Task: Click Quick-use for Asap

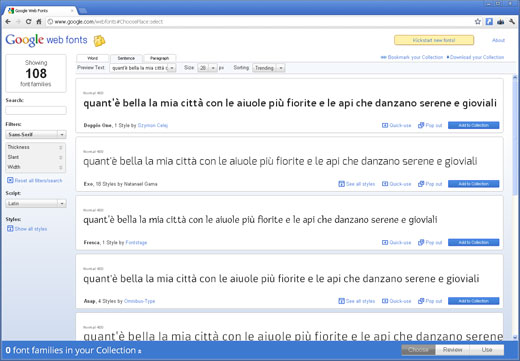Action: (x=396, y=301)
